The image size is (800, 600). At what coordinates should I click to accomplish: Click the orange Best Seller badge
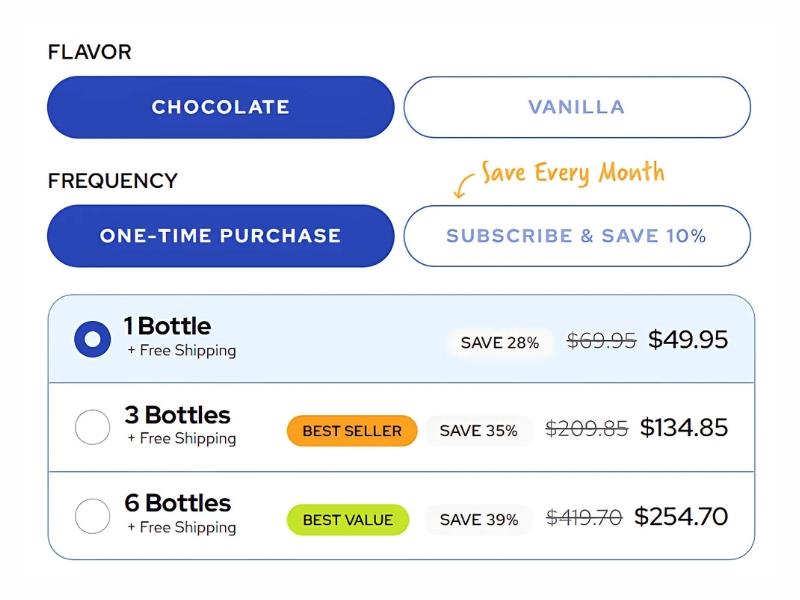tap(352, 431)
